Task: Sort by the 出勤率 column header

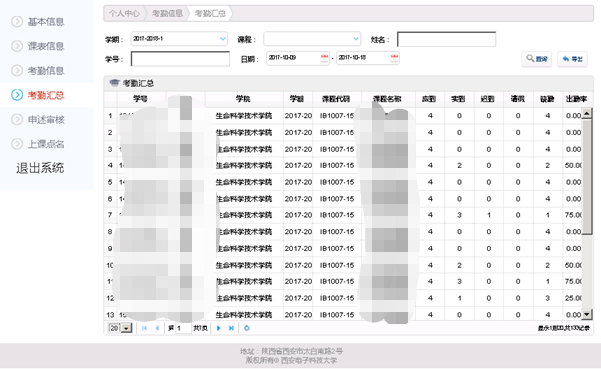Action: (576, 99)
